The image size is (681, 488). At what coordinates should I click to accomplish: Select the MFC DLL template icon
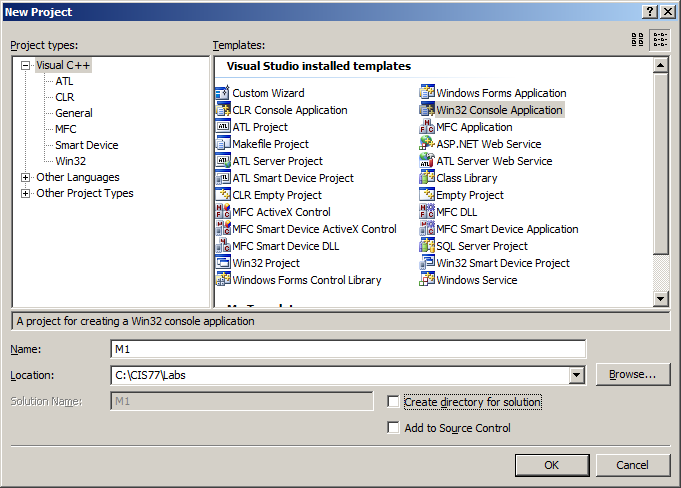(x=427, y=212)
